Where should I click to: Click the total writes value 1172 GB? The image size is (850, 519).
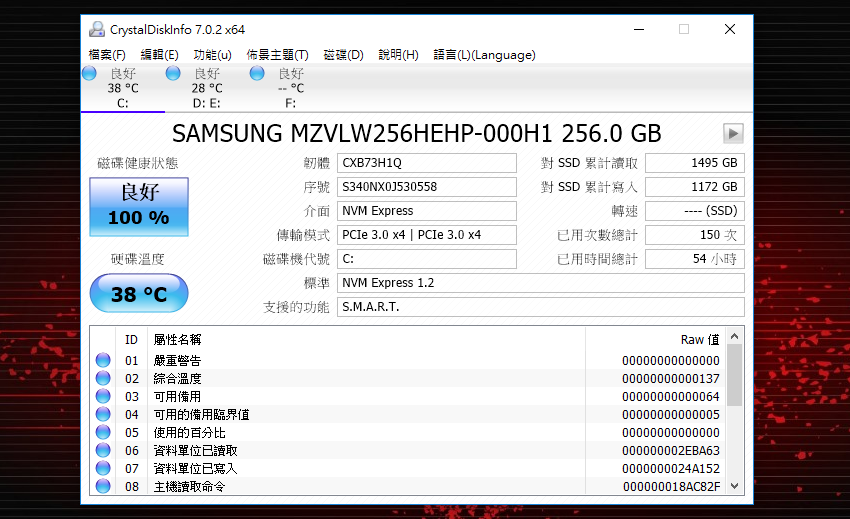(x=694, y=187)
